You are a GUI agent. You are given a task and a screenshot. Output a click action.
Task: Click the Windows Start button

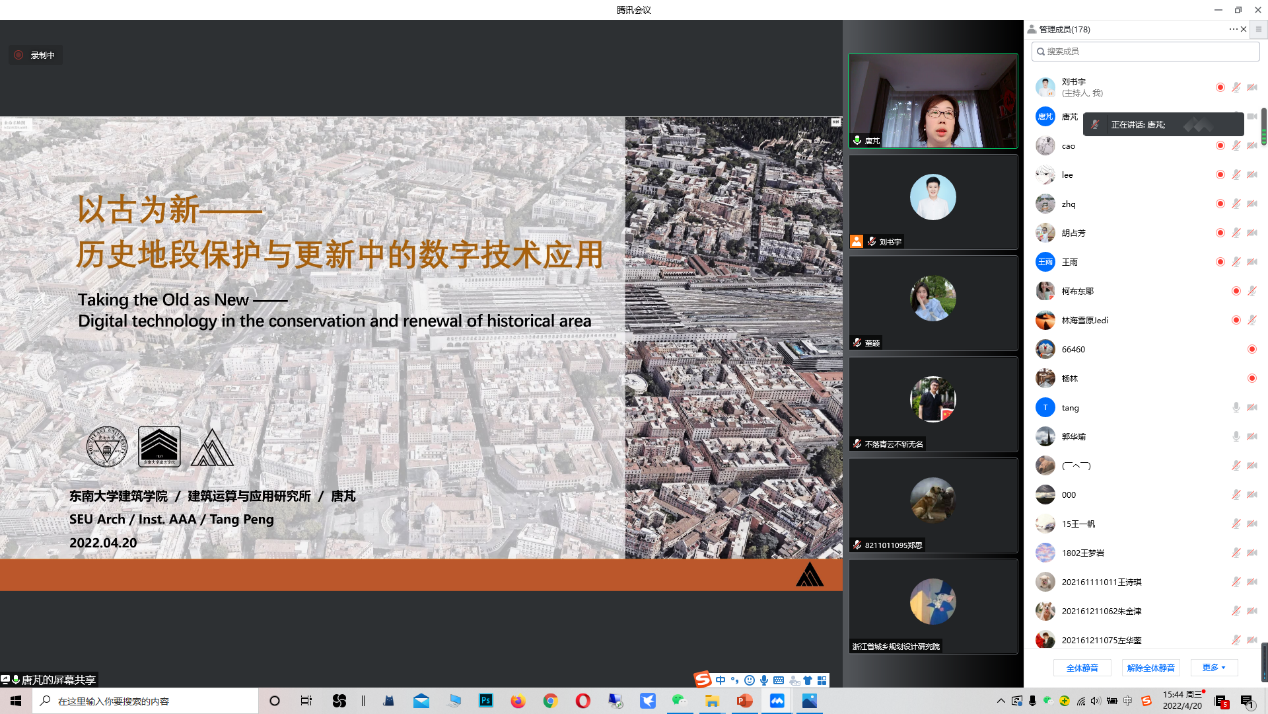[x=16, y=701]
